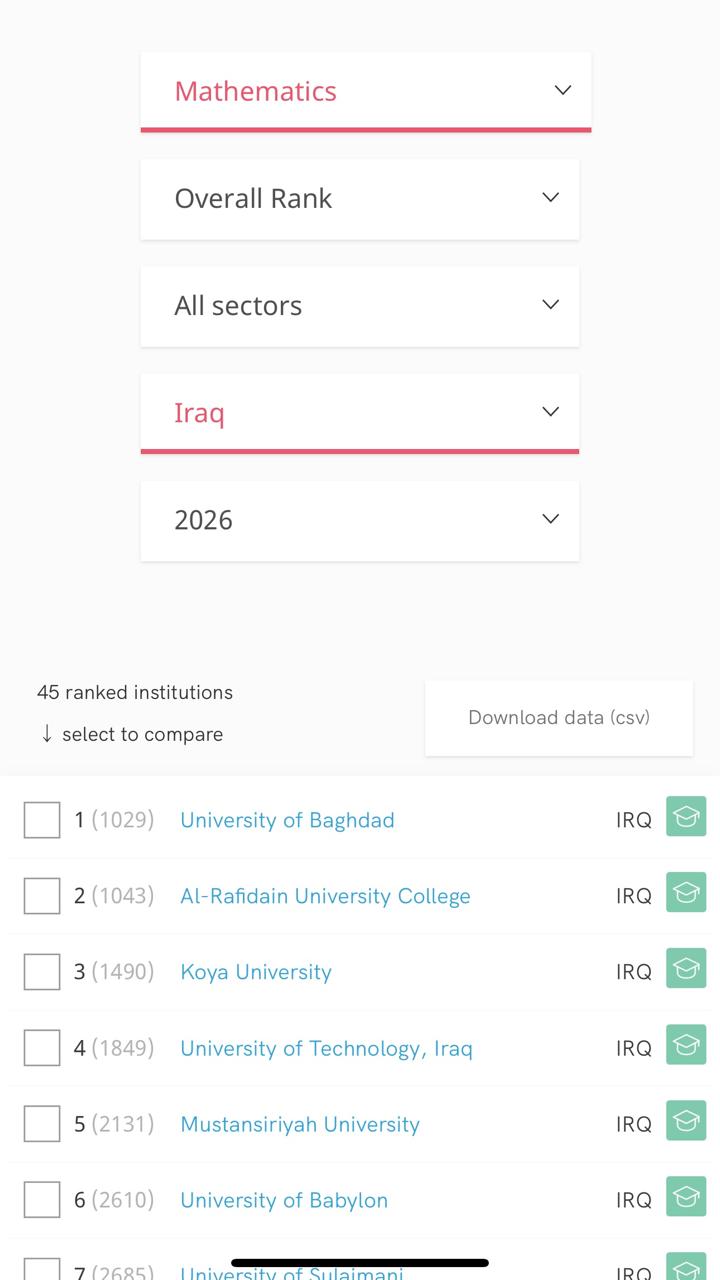720x1280 pixels.
Task: Select the compare checkbox for Koya University
Action: pyautogui.click(x=41, y=971)
